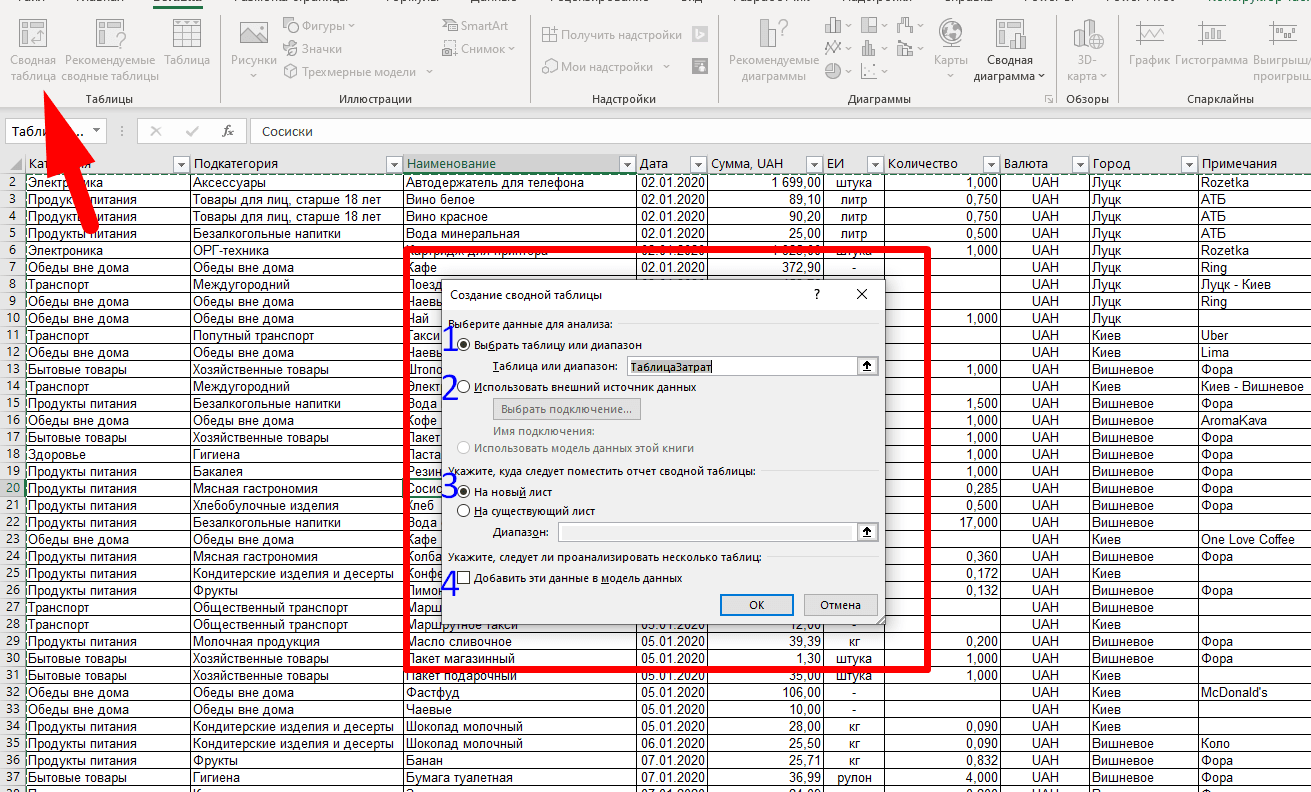Viewport: 1311px width, 792px height.
Task: Click the select-all corner of the sheet
Action: [x=12, y=164]
